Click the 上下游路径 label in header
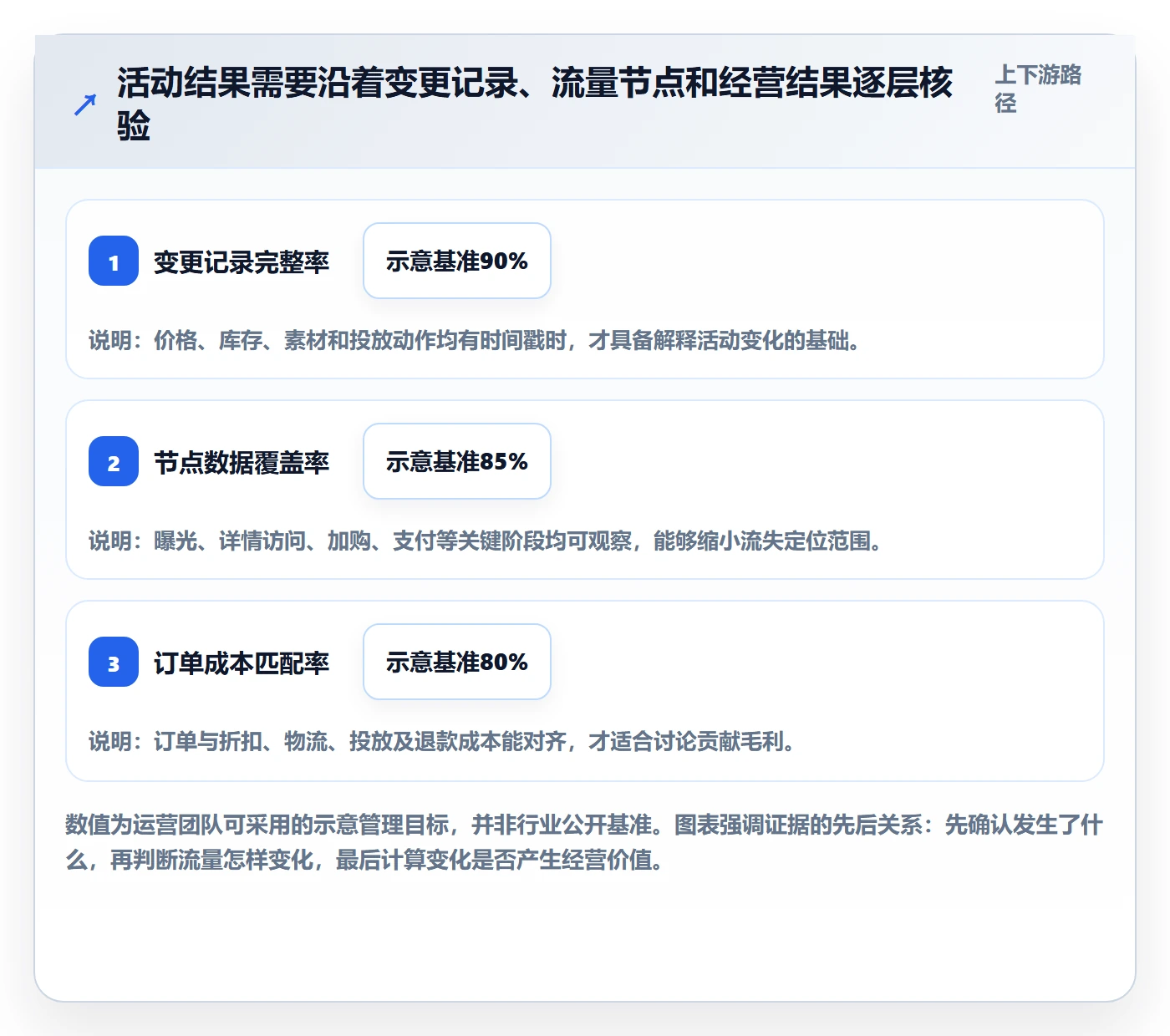Screen dimensions: 1170x1036 pyautogui.click(x=1039, y=89)
